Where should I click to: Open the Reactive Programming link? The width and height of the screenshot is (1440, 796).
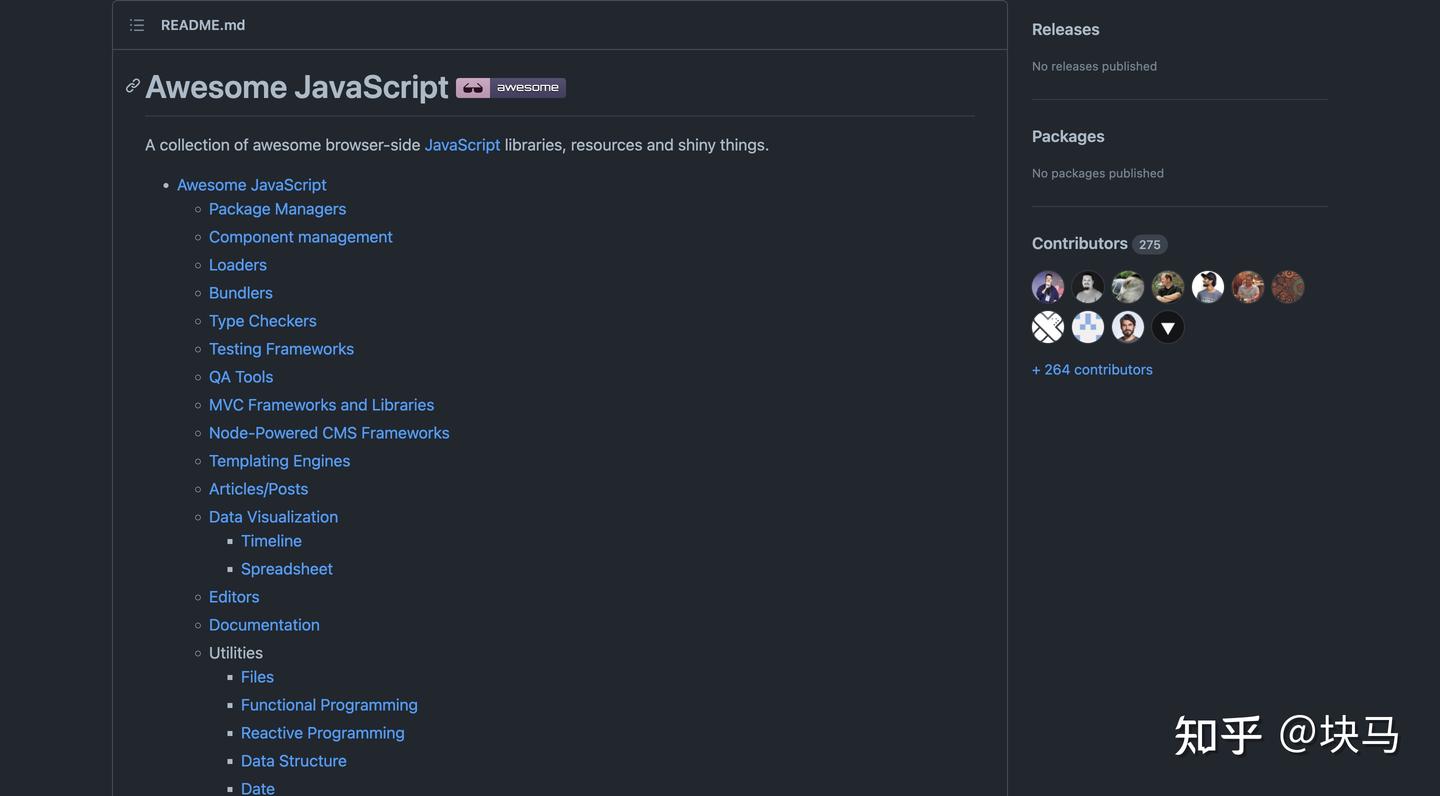click(x=323, y=733)
